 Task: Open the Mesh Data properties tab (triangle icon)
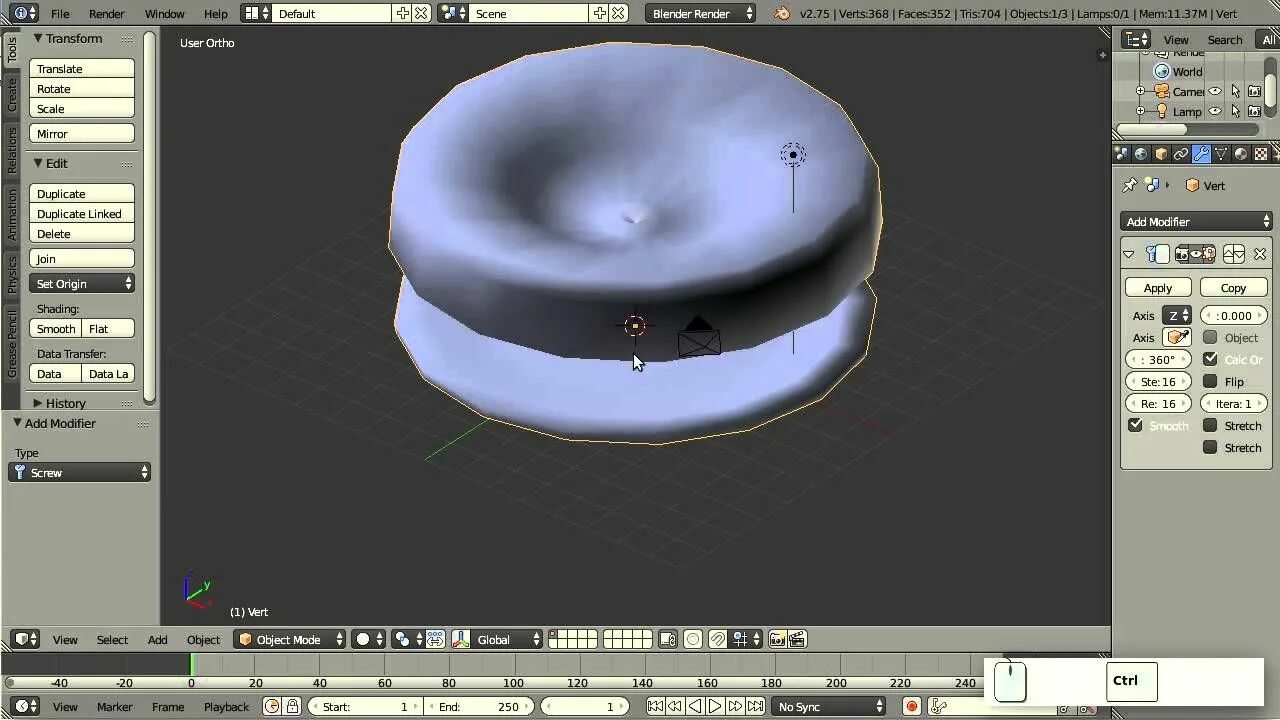coord(1221,154)
